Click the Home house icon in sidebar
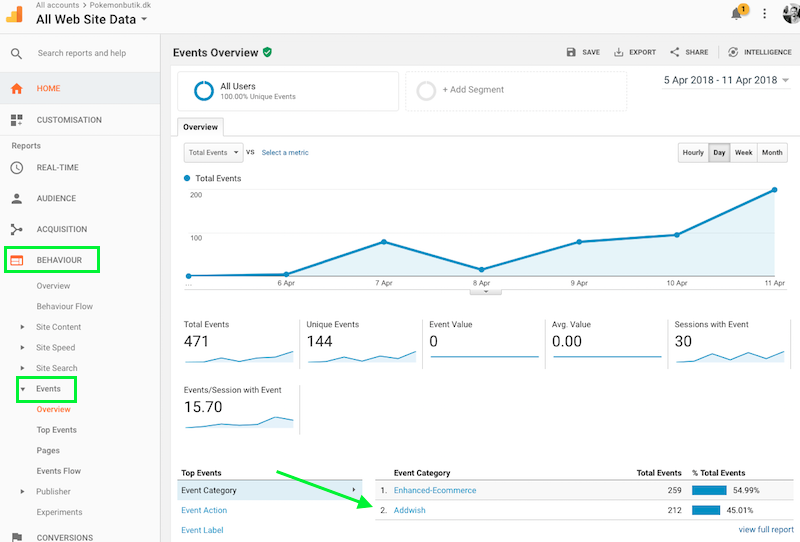 [x=17, y=88]
